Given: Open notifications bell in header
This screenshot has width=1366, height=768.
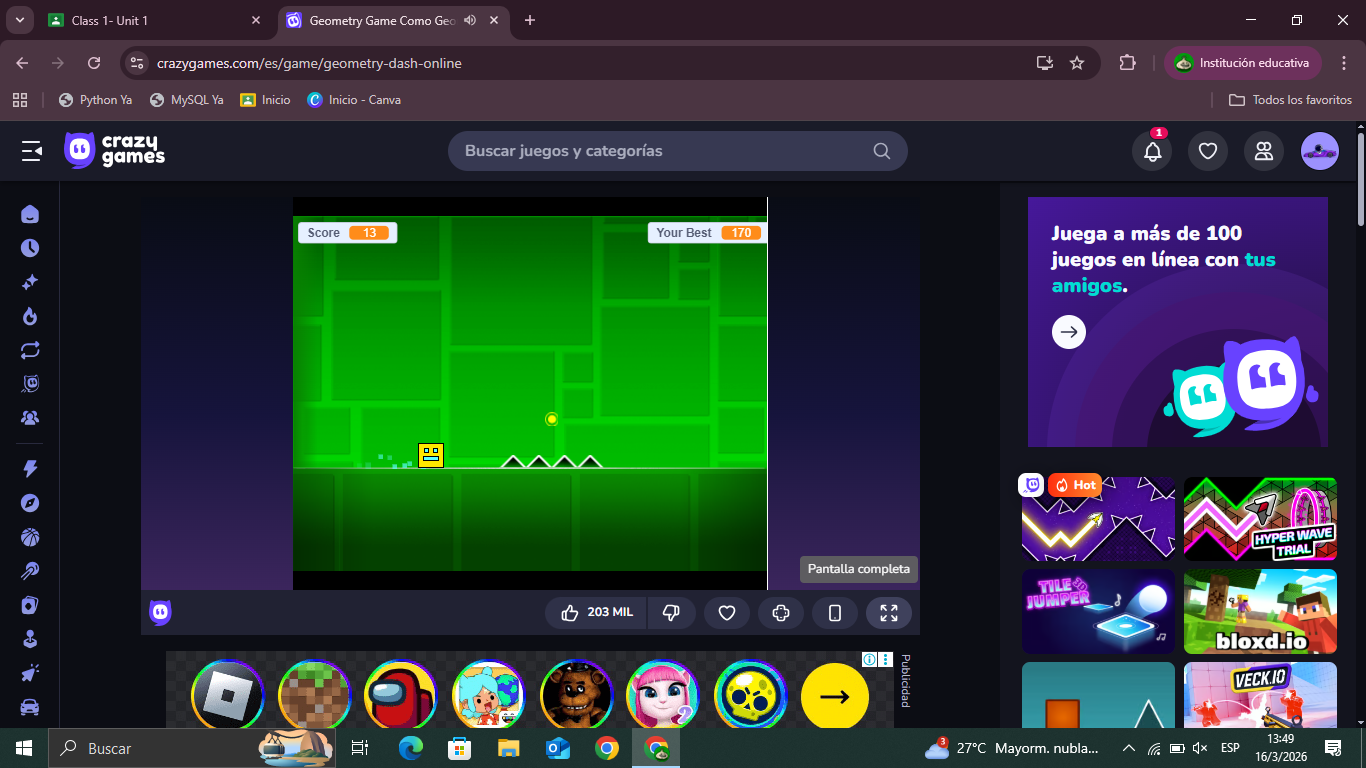Looking at the screenshot, I should 1152,151.
